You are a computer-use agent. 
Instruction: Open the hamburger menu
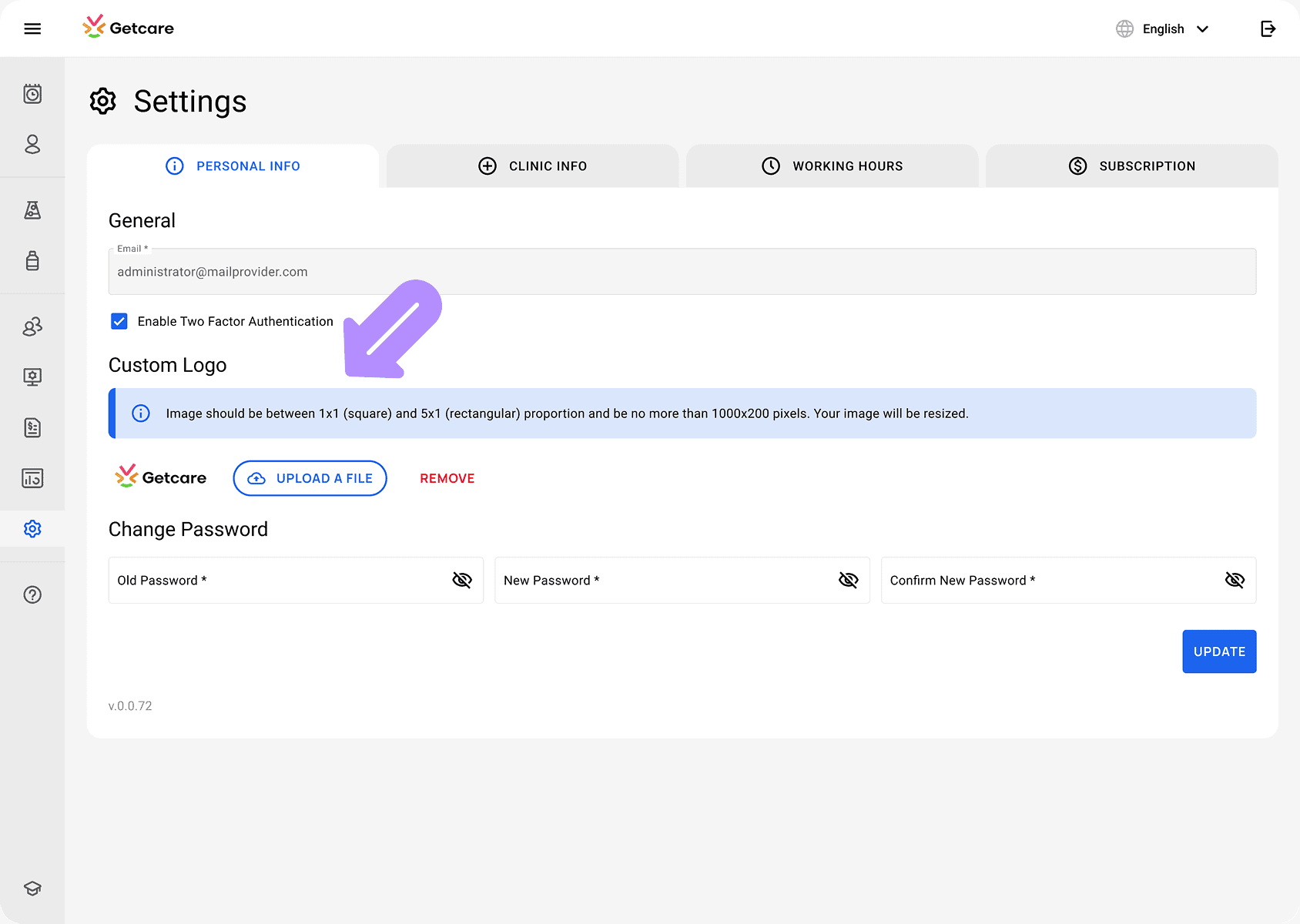click(32, 28)
